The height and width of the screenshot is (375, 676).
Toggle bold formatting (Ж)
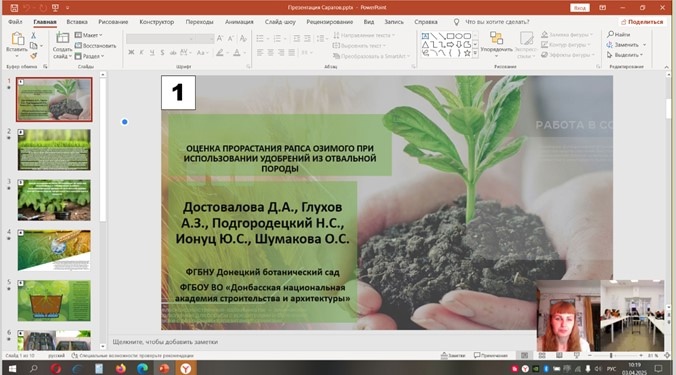(x=131, y=53)
